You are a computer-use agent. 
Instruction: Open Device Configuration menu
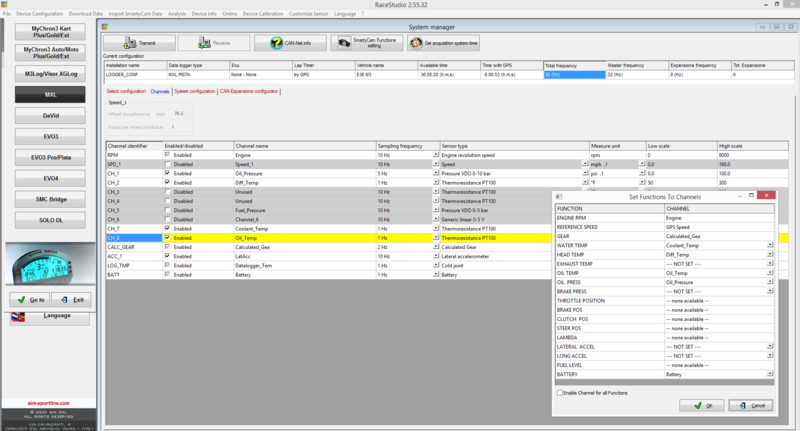[x=40, y=14]
